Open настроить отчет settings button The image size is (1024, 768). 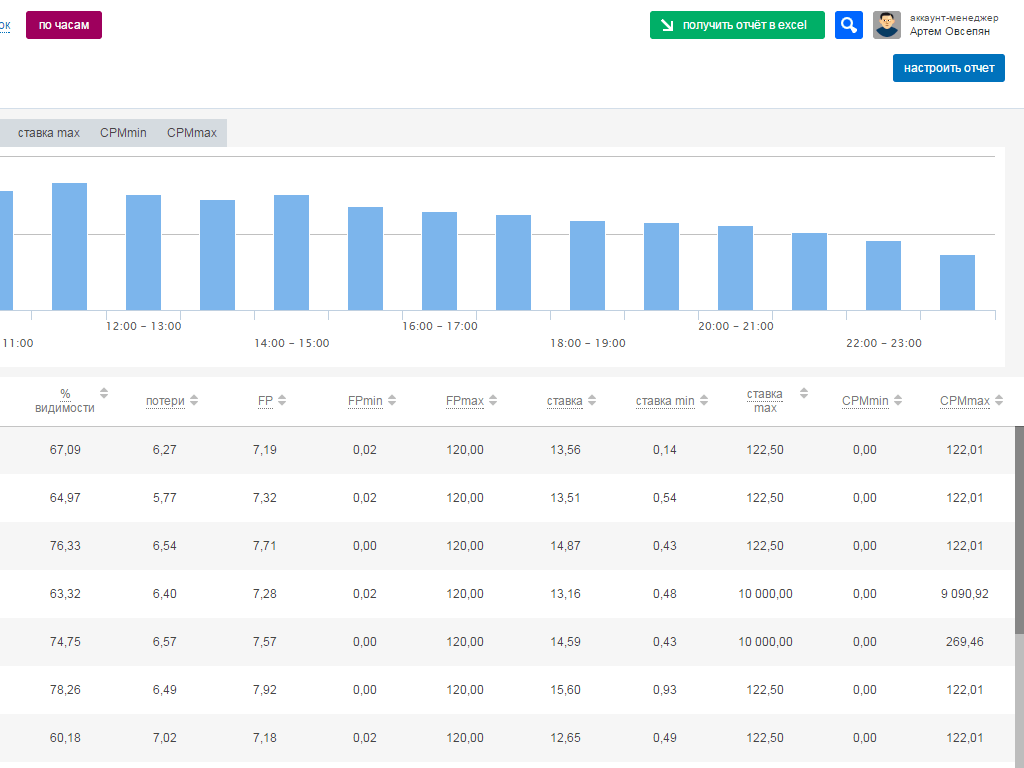(x=948, y=68)
